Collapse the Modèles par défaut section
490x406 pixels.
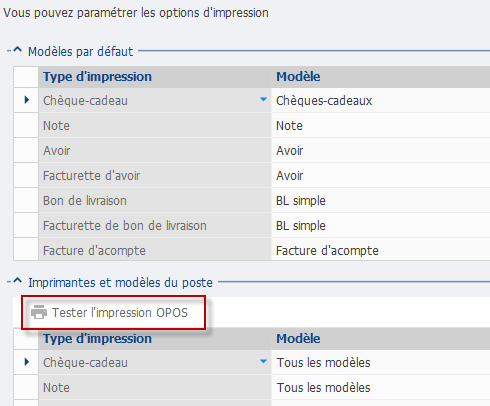coord(17,51)
